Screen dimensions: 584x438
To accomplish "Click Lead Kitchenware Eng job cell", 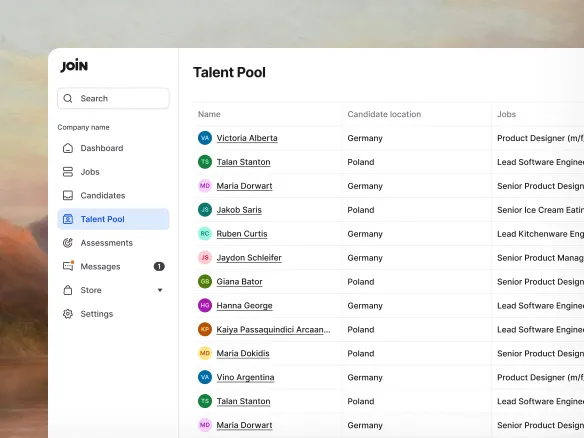I will tap(540, 234).
